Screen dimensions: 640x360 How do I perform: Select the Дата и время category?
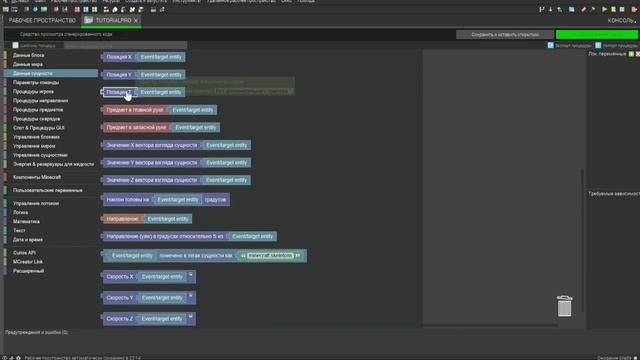(x=28, y=240)
